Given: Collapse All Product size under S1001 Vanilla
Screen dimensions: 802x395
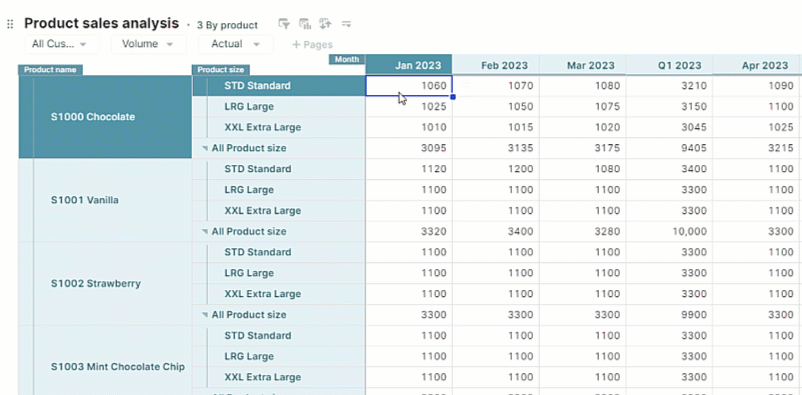Looking at the screenshot, I should pyautogui.click(x=205, y=232).
